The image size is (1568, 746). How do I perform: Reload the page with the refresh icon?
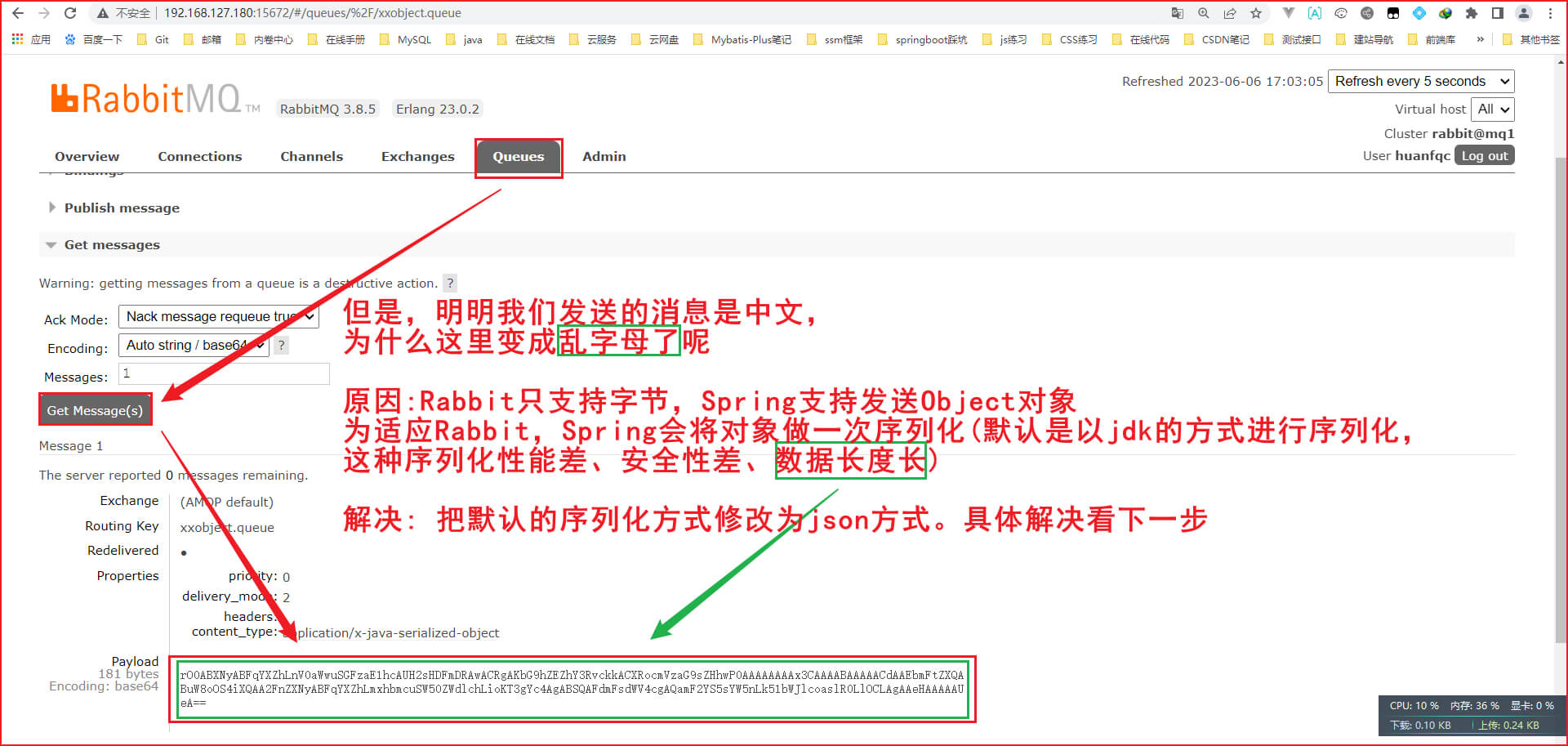[70, 13]
